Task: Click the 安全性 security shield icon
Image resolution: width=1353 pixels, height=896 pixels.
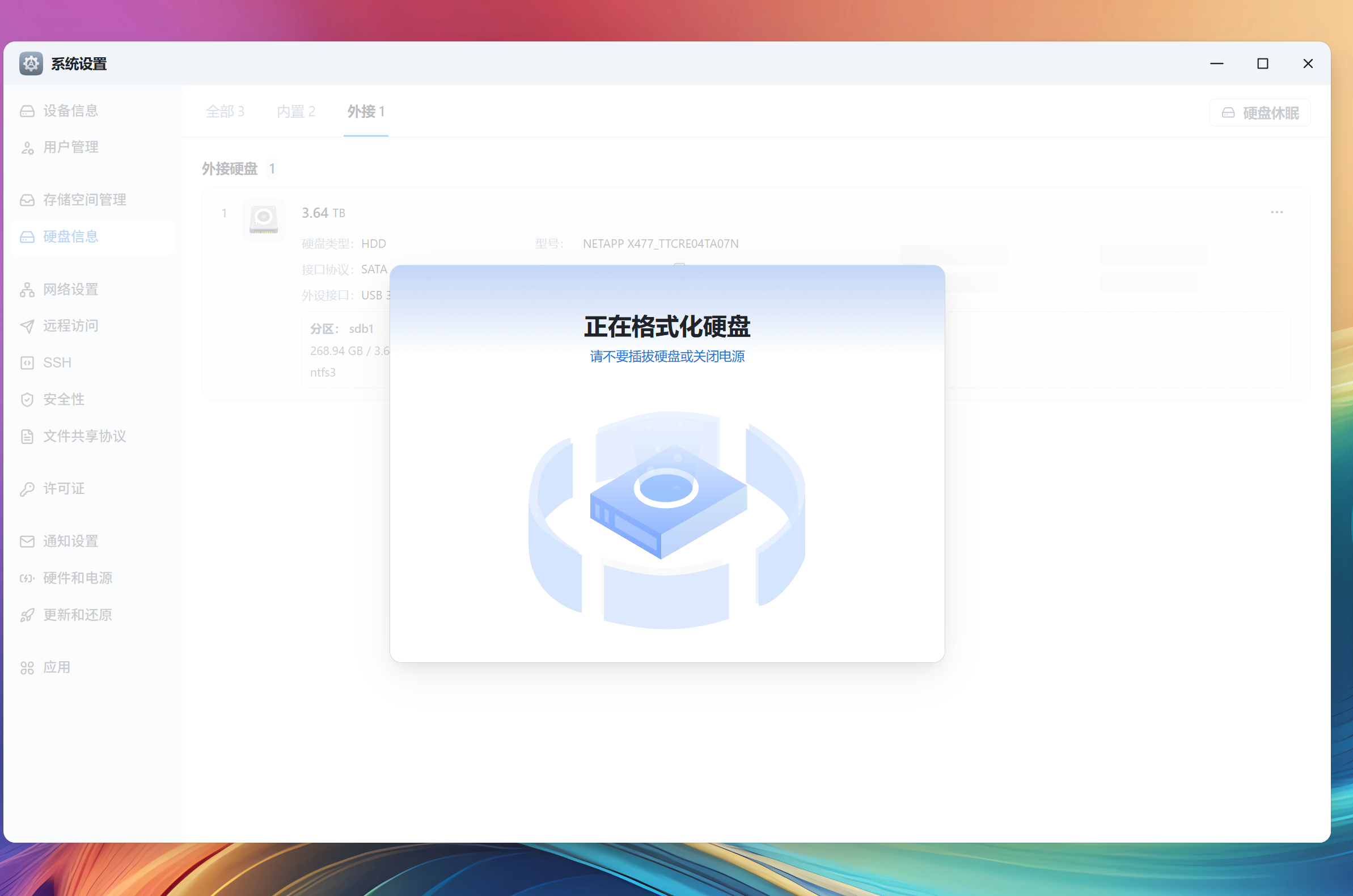Action: pos(27,399)
